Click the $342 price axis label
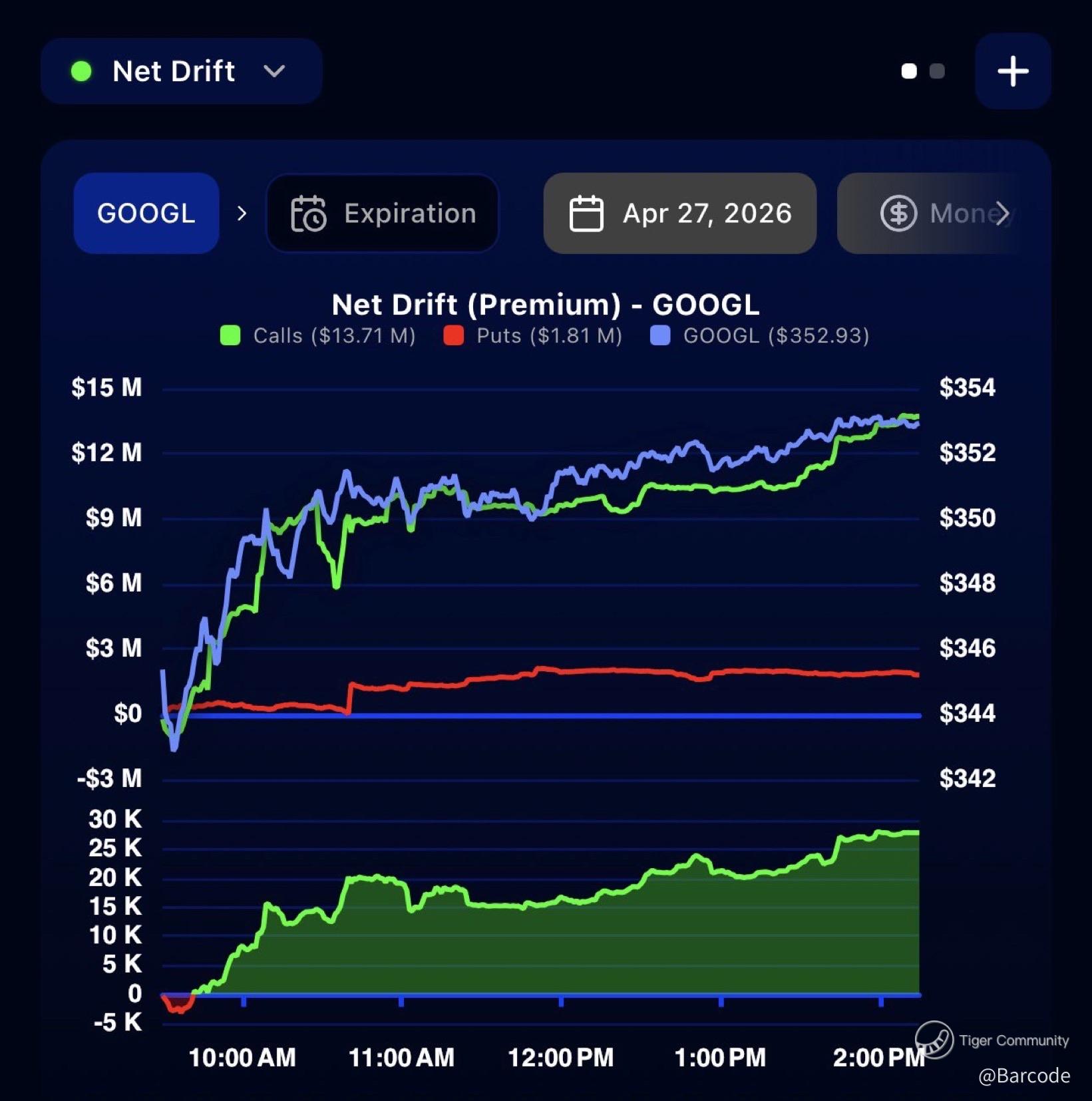 point(968,778)
